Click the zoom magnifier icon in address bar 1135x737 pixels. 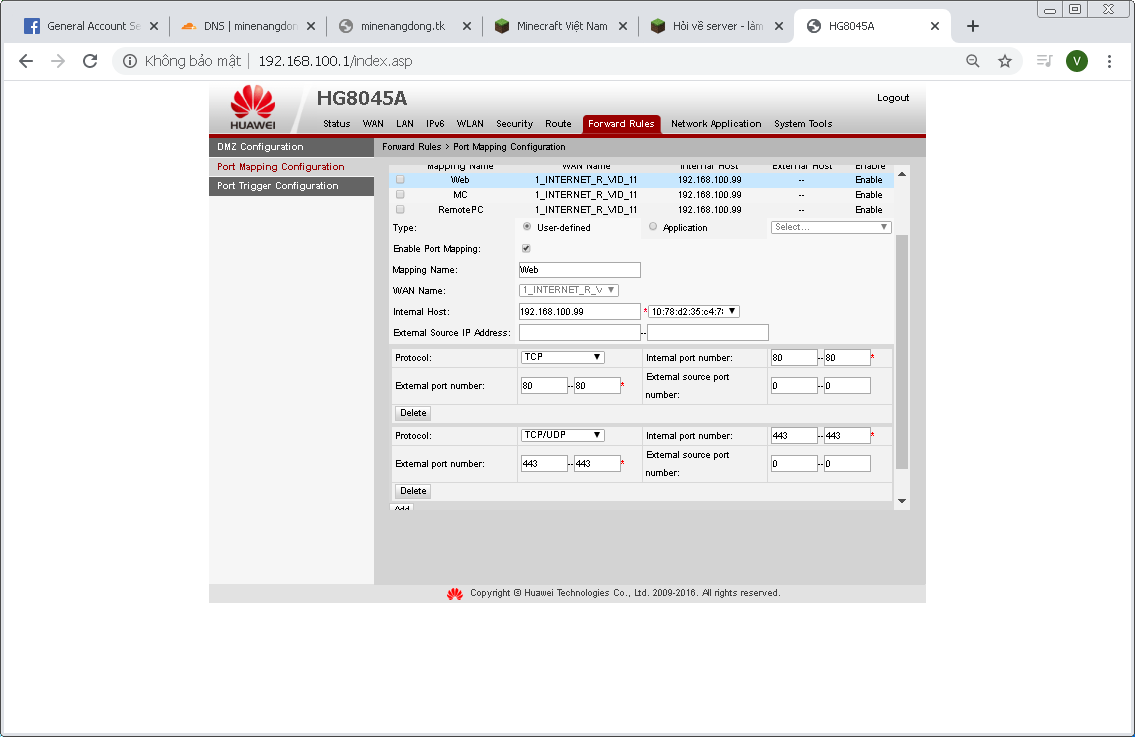coord(973,61)
